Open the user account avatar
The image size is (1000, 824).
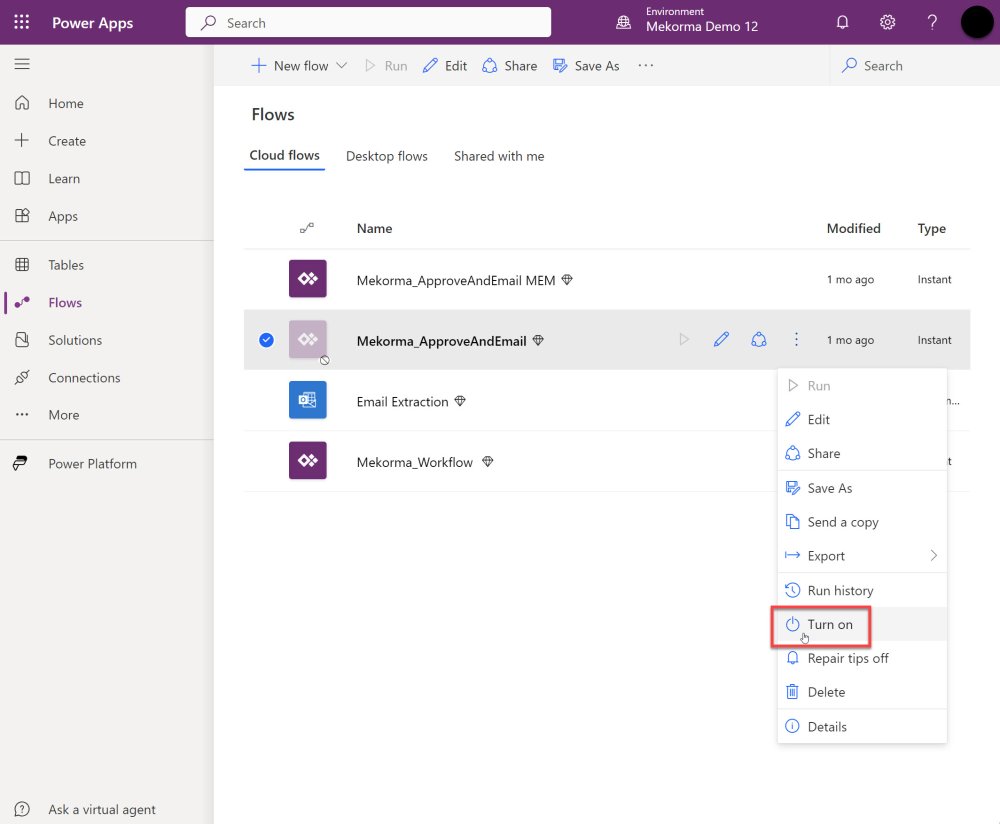976,22
